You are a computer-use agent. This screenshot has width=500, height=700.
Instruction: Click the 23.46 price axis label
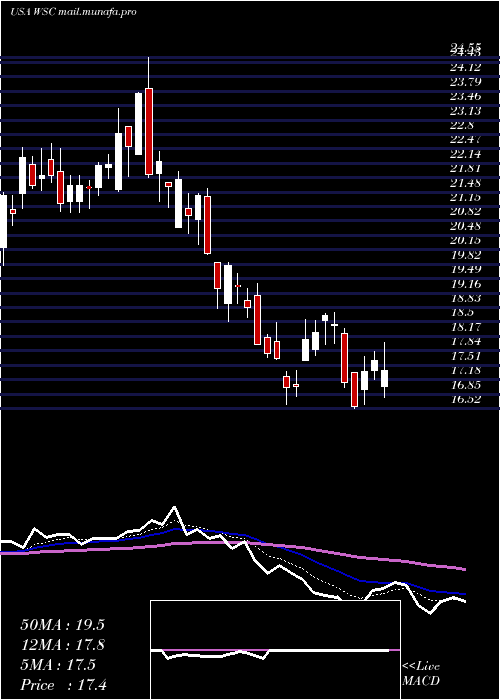(x=465, y=96)
